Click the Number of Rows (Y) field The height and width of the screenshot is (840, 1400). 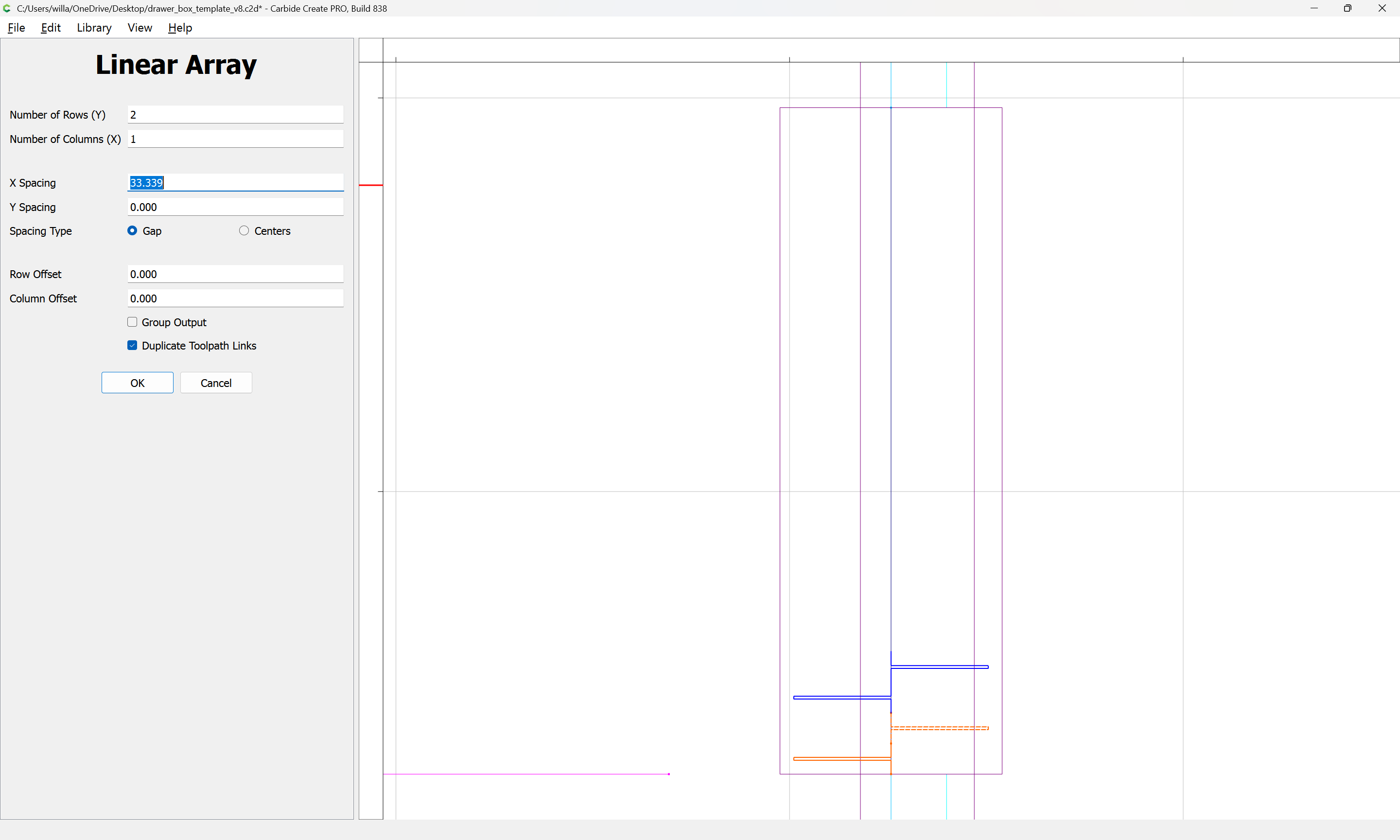pos(235,114)
